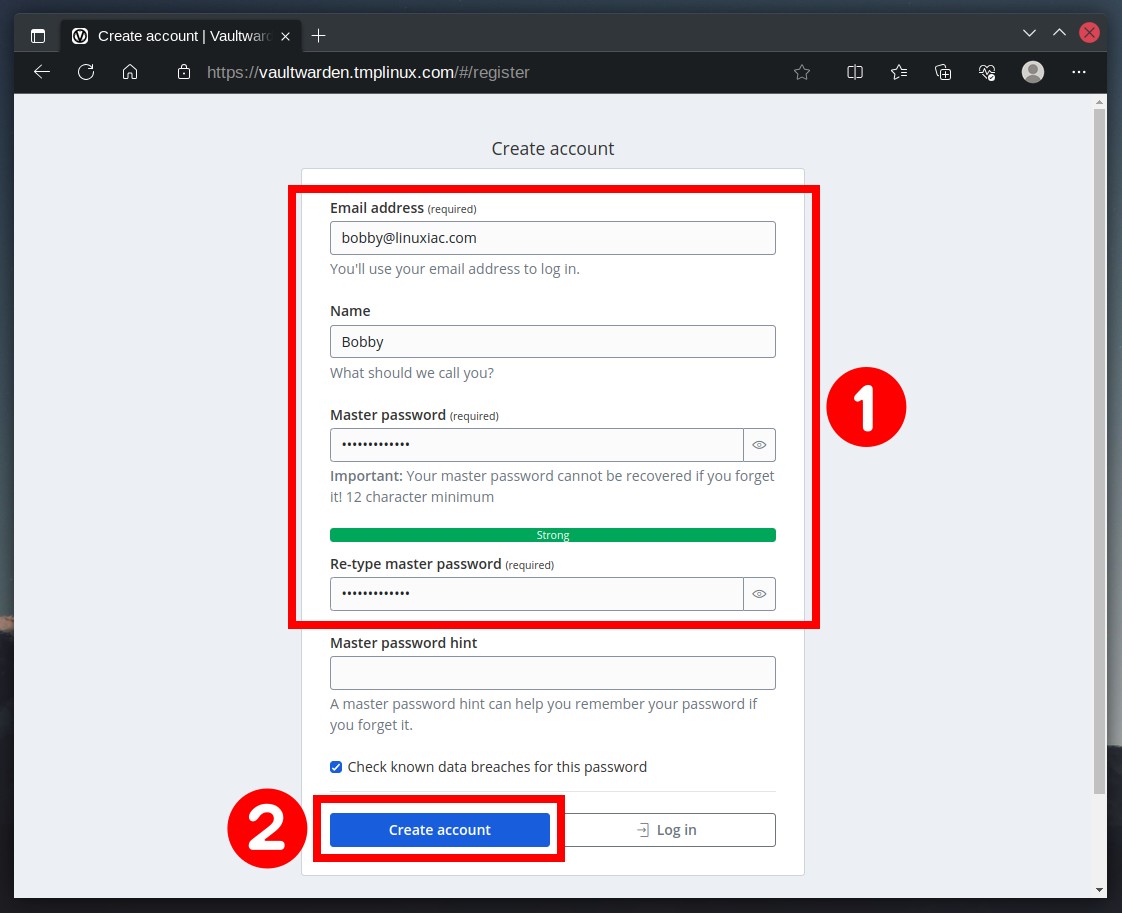Collapse window with the down chevron
Image resolution: width=1122 pixels, height=913 pixels.
(1029, 33)
